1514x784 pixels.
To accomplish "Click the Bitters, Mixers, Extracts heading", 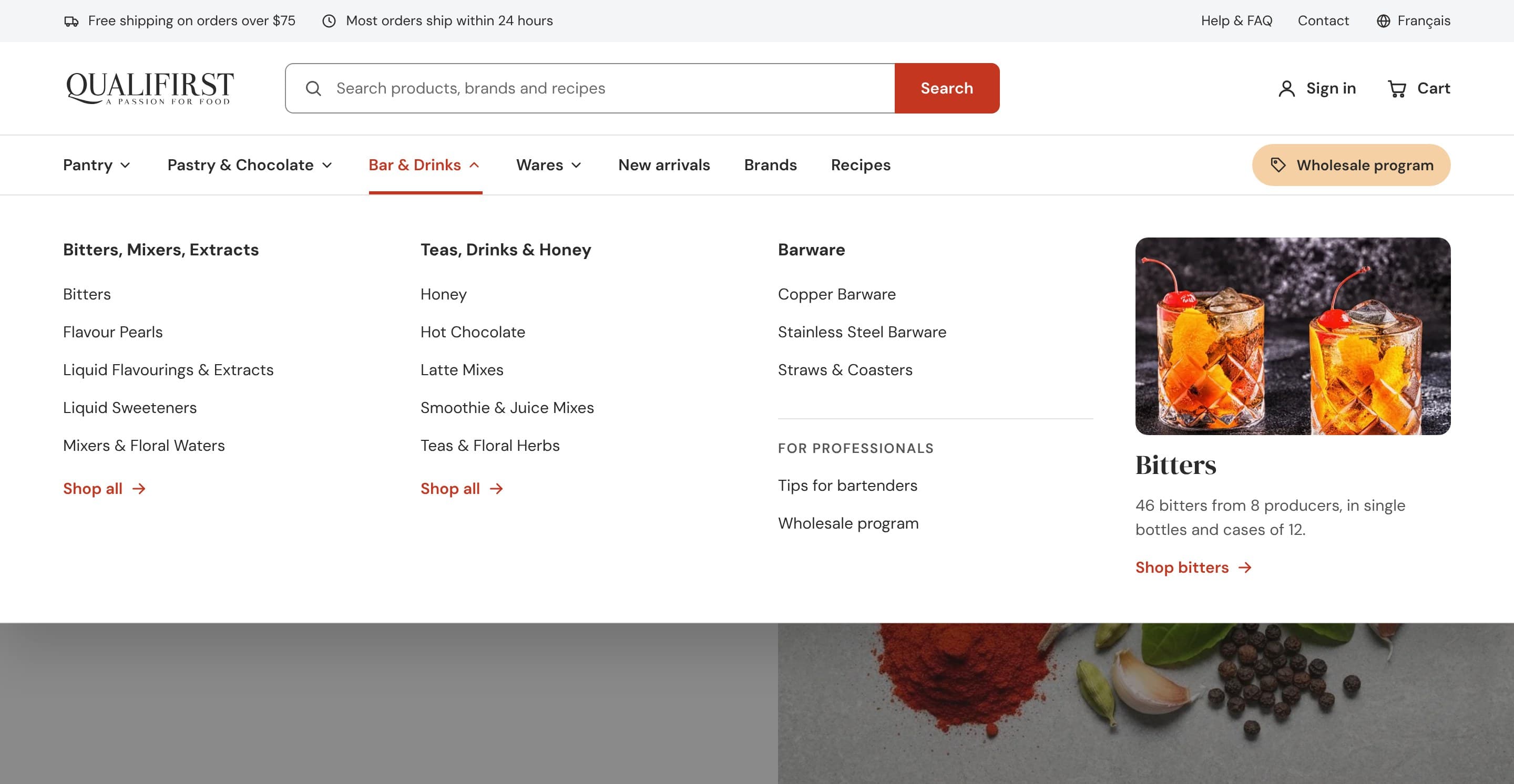I will tap(161, 250).
